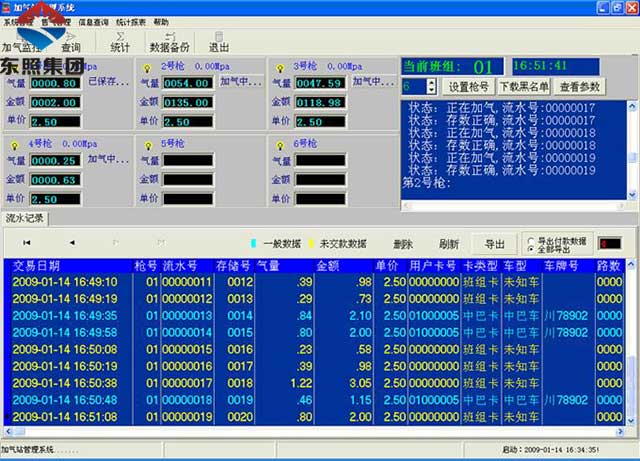Open the 查询 toolbar tool

(71, 43)
